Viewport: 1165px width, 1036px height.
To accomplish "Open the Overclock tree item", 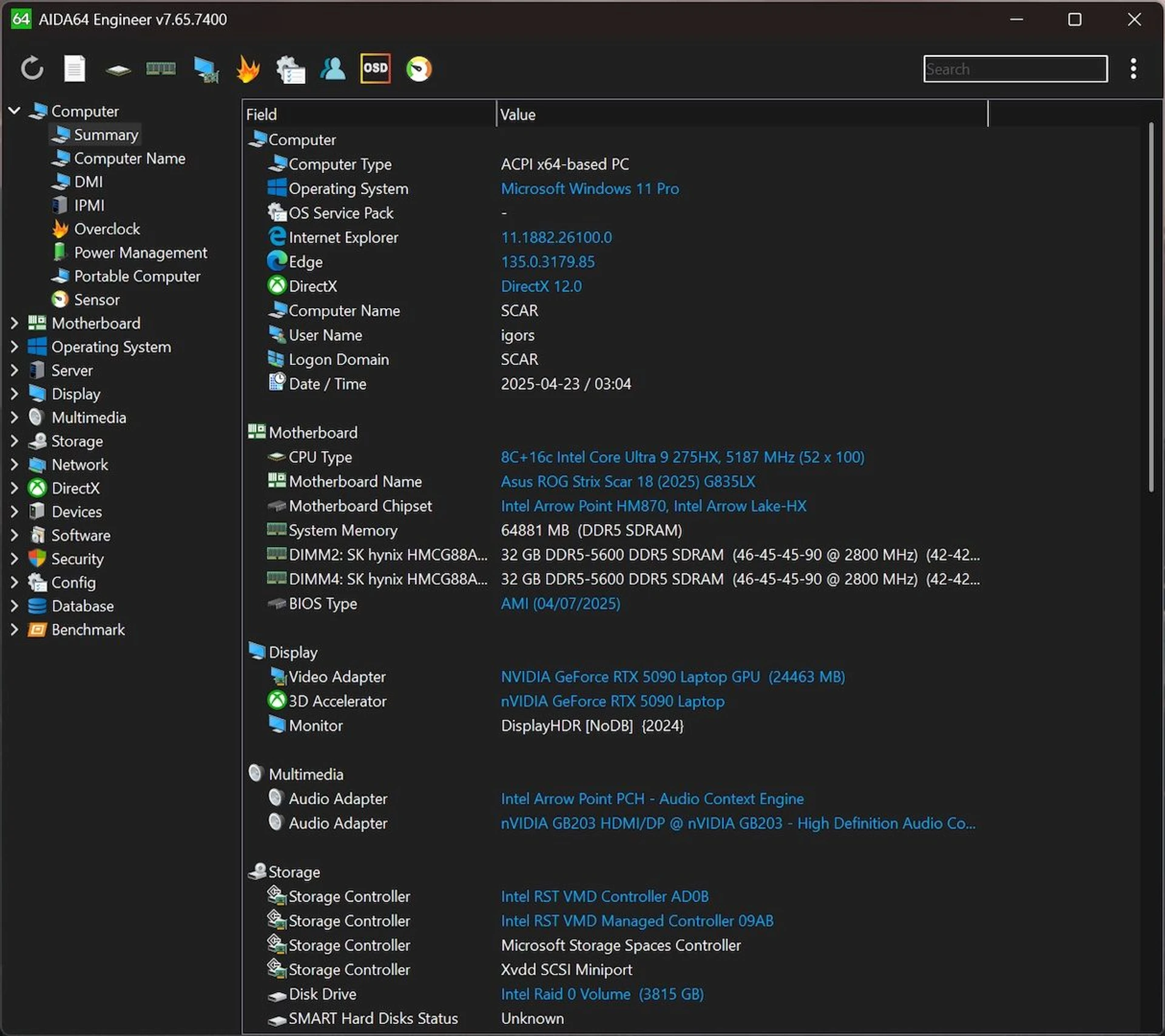I will point(96,229).
